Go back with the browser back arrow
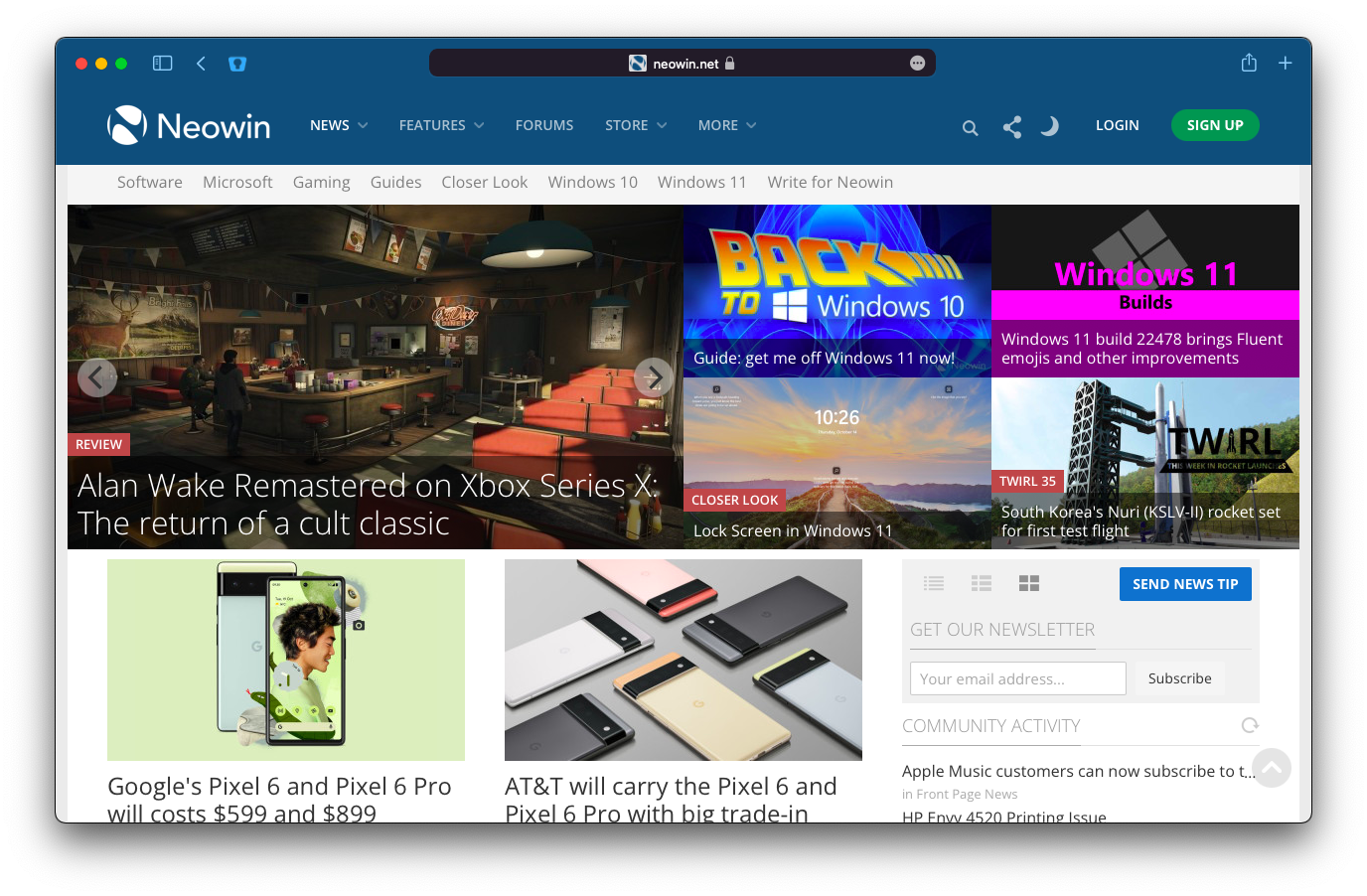This screenshot has height=896, width=1367. (x=201, y=64)
